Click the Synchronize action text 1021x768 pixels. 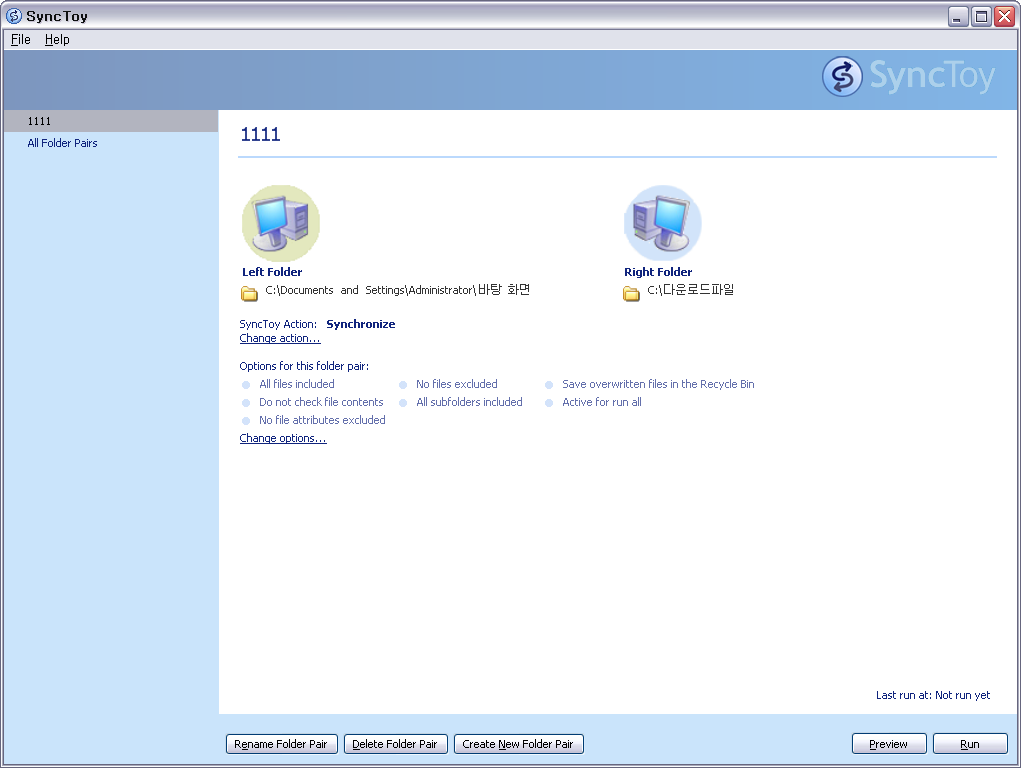[361, 324]
